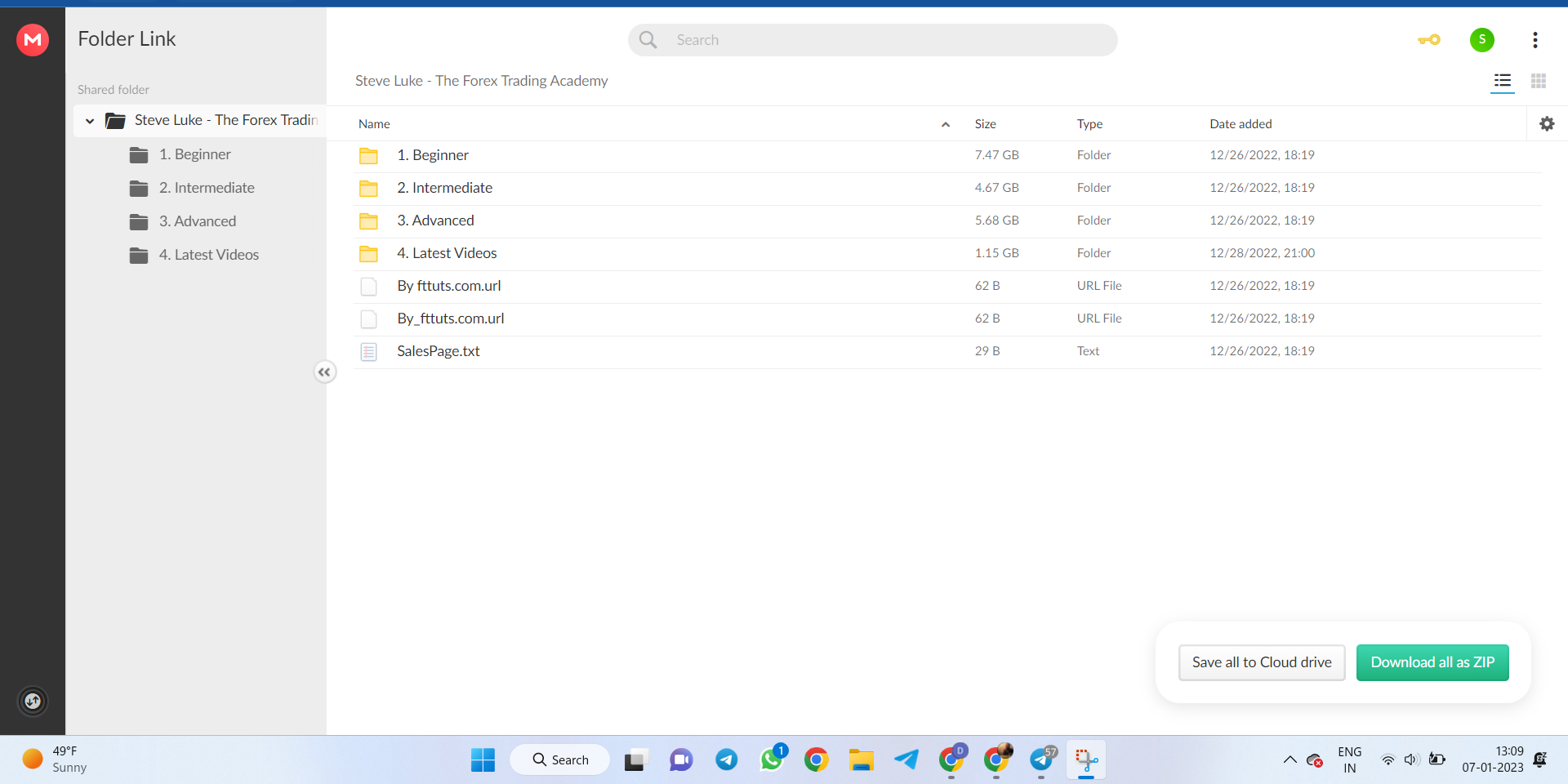The height and width of the screenshot is (784, 1568).
Task: Open the green user avatar menu
Action: pyautogui.click(x=1481, y=40)
